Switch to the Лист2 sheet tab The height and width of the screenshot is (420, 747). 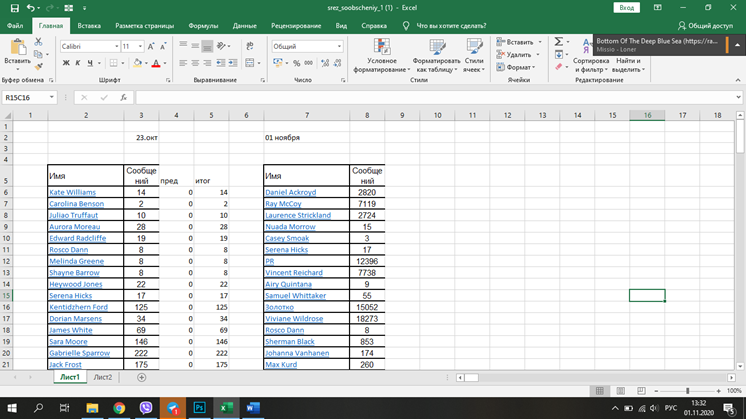point(103,377)
